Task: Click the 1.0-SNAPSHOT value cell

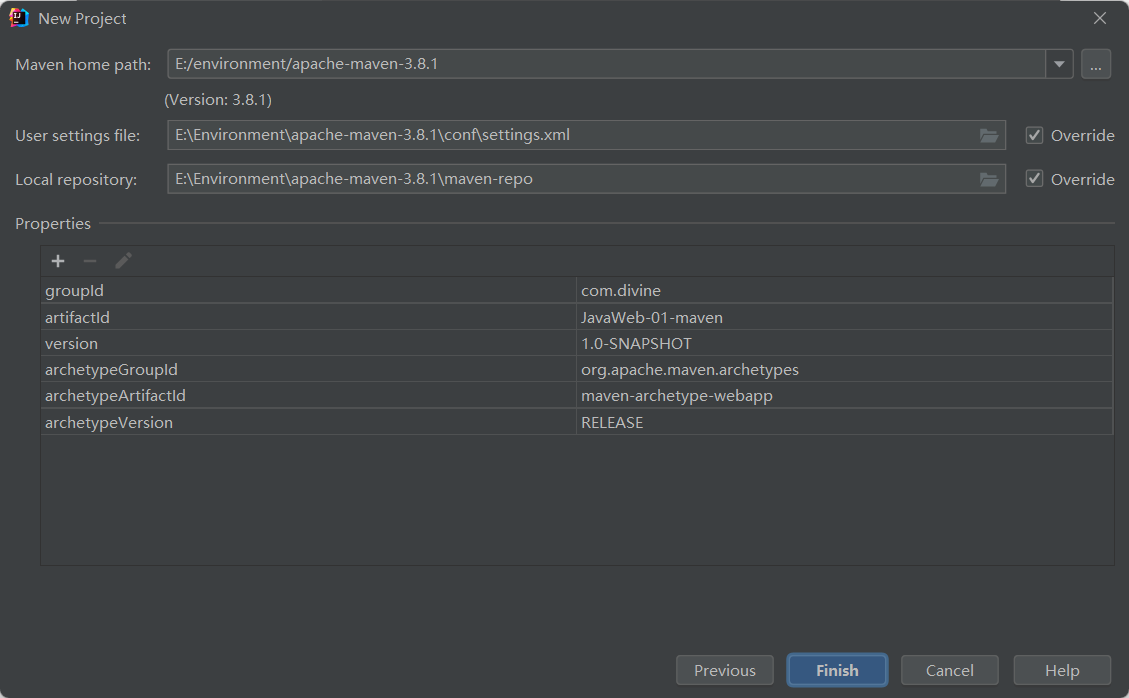Action: click(x=845, y=344)
